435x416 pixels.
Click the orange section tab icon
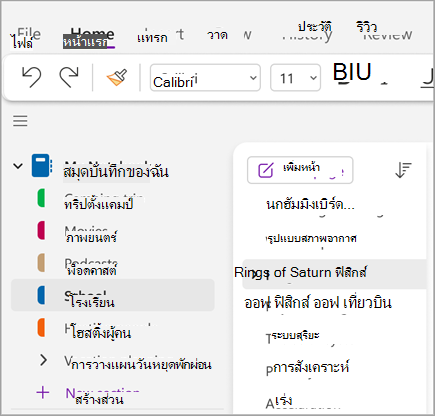tap(41, 328)
